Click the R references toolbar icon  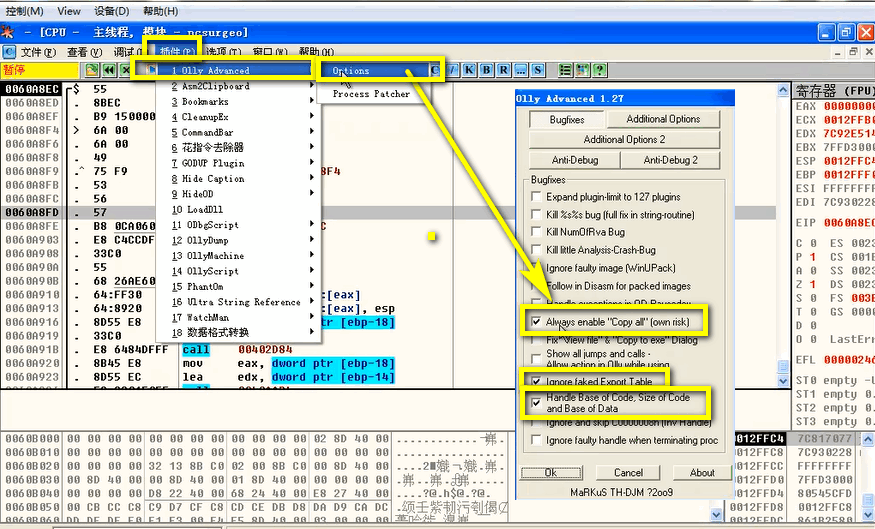(x=504, y=70)
